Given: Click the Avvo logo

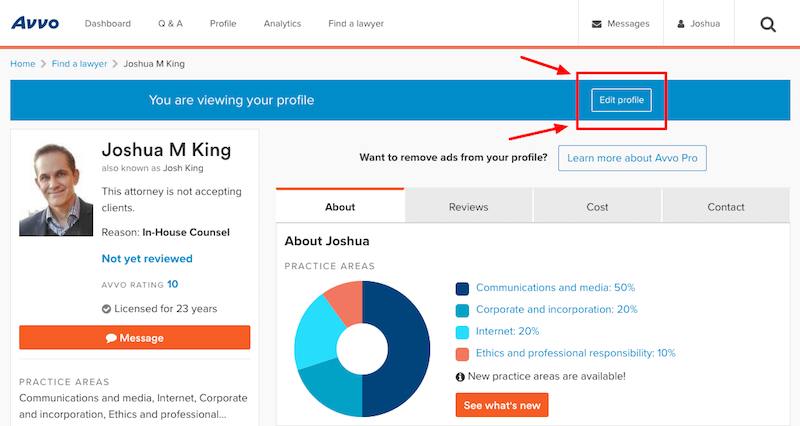Looking at the screenshot, I should [x=35, y=23].
